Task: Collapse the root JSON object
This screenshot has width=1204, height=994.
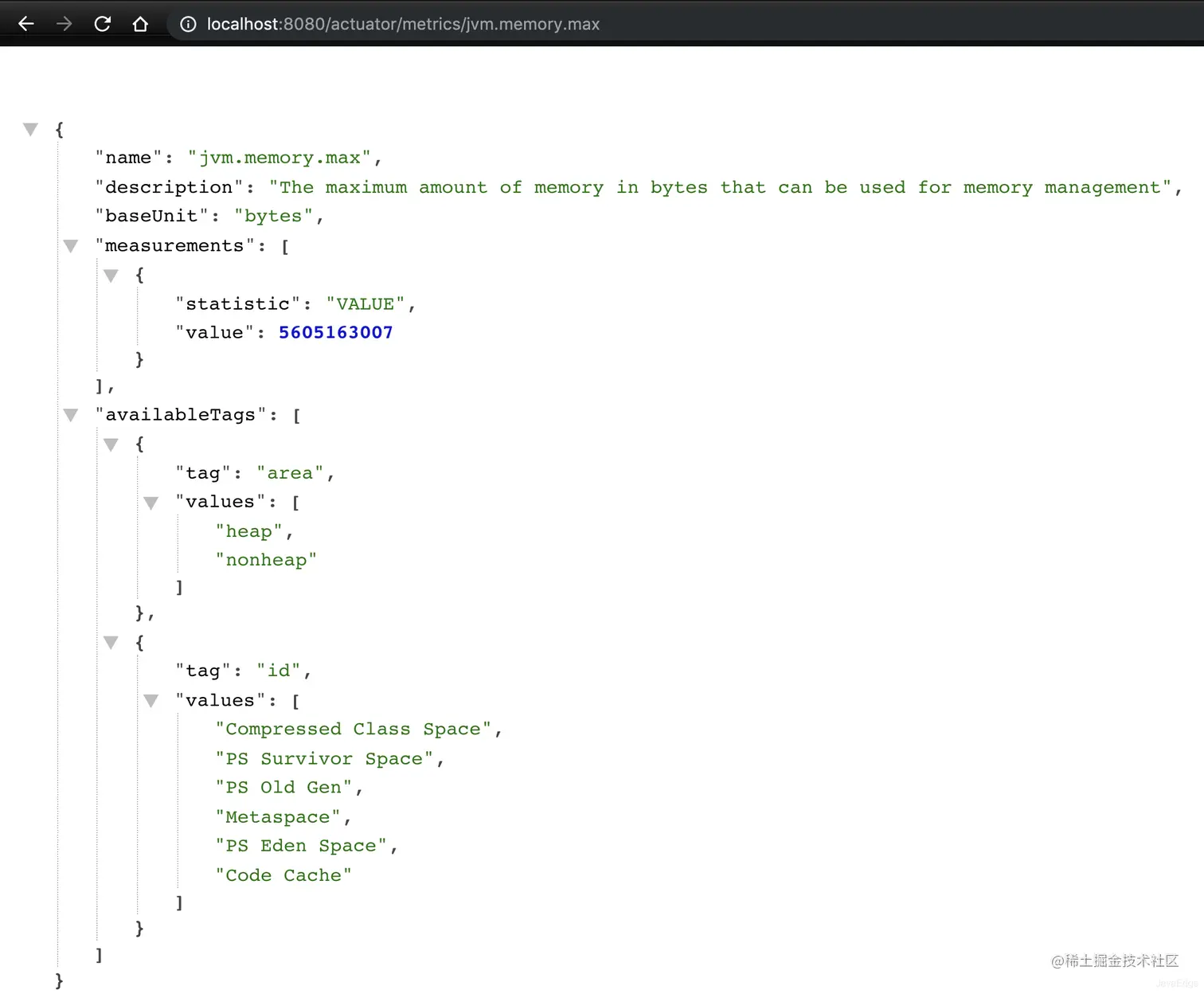Action: [x=30, y=129]
